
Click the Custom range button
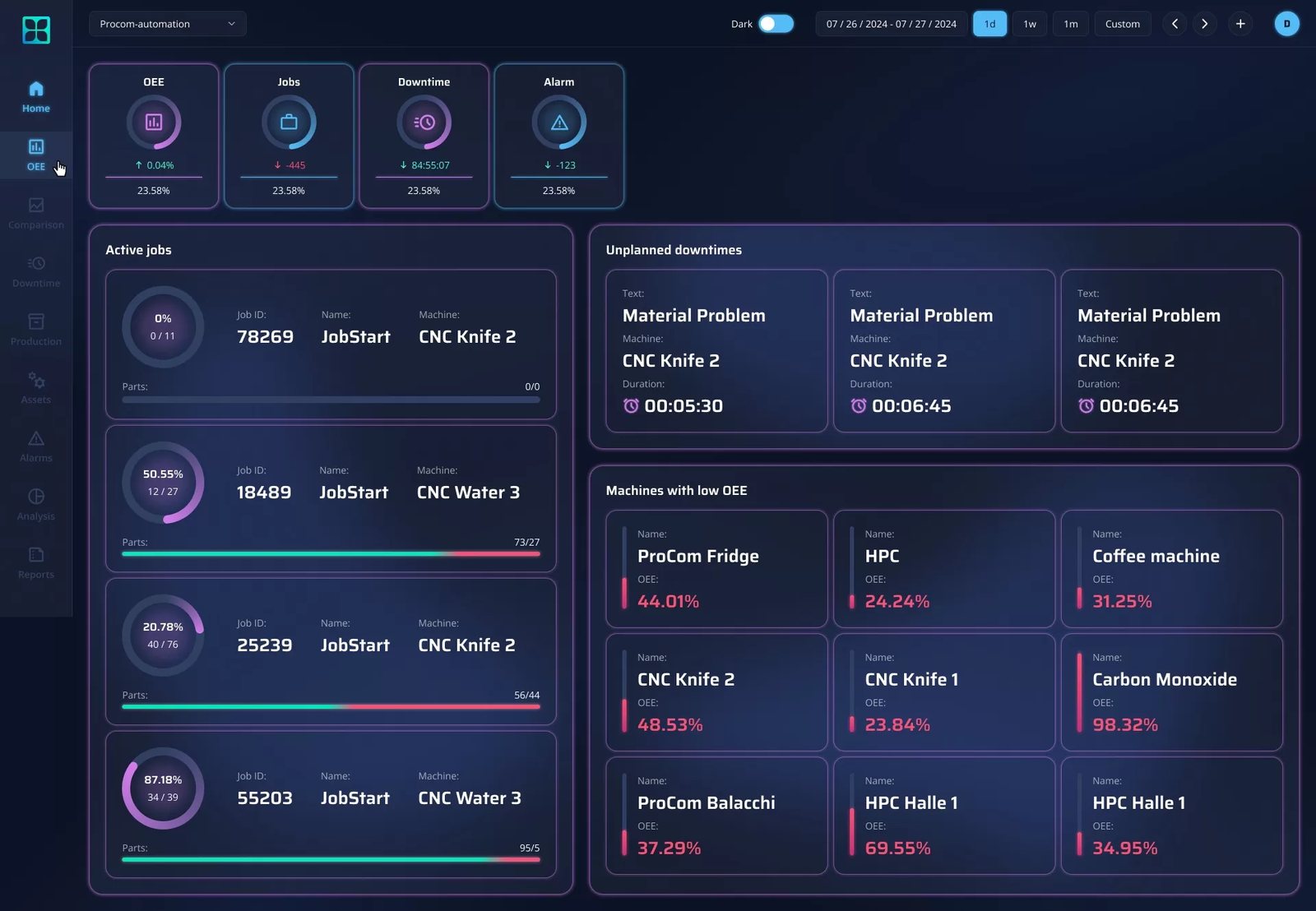pyautogui.click(x=1122, y=24)
